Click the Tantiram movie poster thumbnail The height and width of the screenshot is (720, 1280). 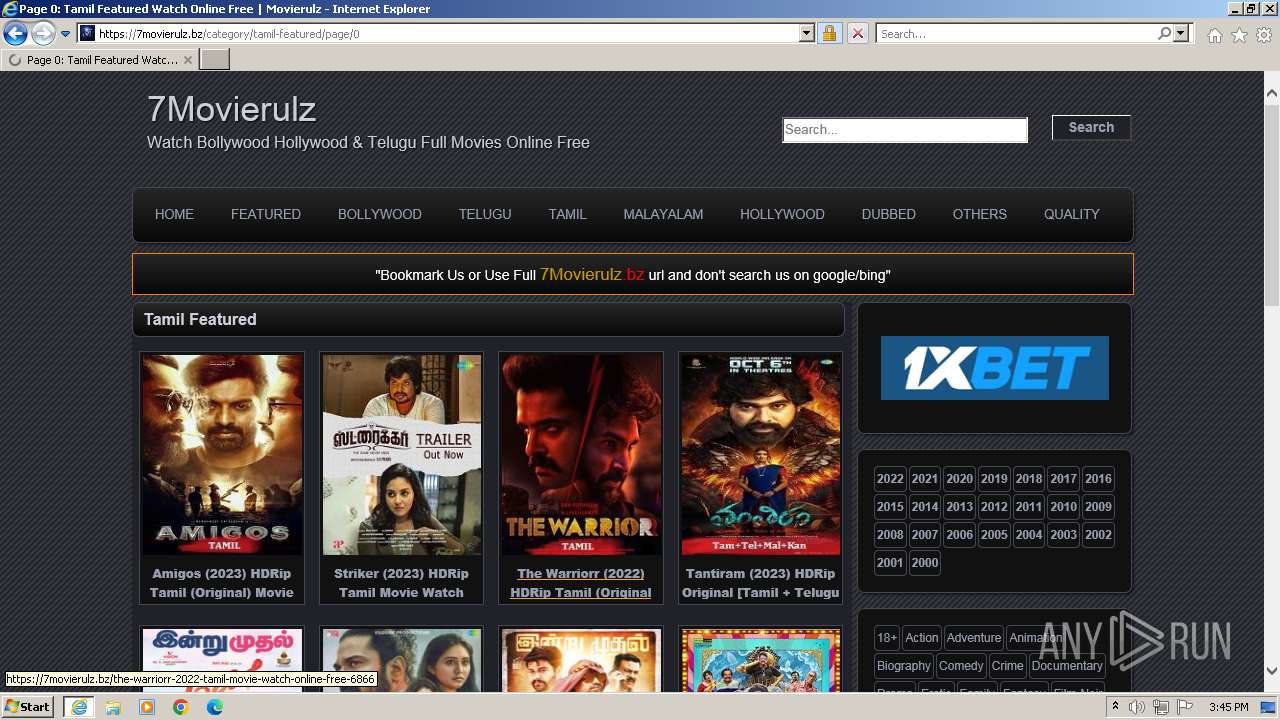coord(760,454)
